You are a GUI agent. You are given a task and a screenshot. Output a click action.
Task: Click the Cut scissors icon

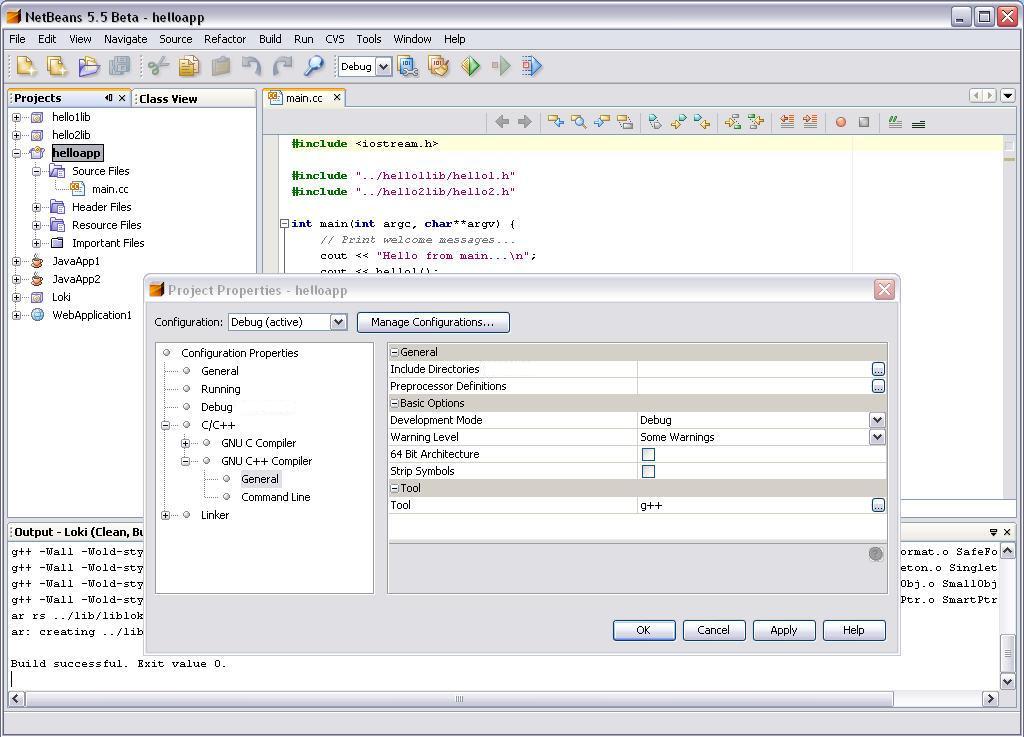[158, 66]
